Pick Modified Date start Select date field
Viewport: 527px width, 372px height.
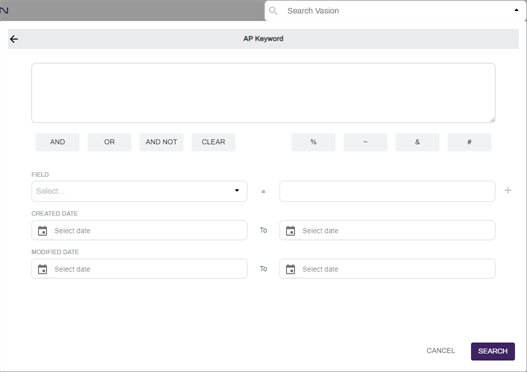tap(139, 269)
